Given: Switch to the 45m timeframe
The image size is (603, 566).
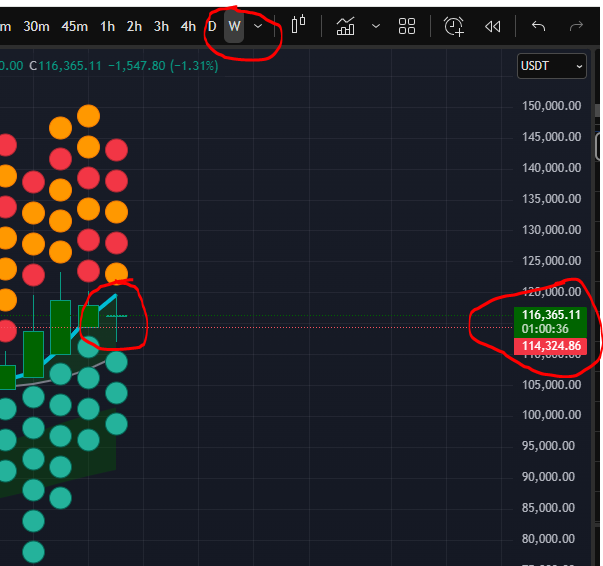Looking at the screenshot, I should 75,27.
